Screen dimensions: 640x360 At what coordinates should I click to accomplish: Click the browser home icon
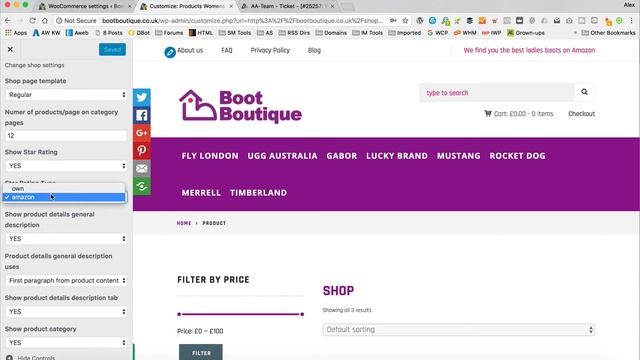coord(44,20)
